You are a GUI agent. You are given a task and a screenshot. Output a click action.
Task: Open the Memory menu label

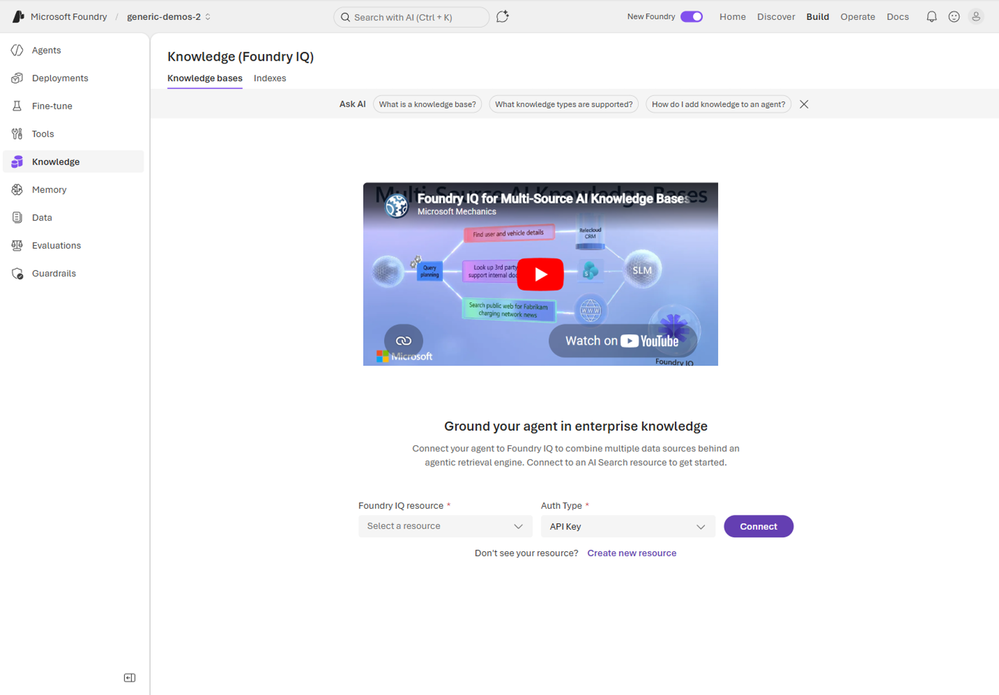49,190
